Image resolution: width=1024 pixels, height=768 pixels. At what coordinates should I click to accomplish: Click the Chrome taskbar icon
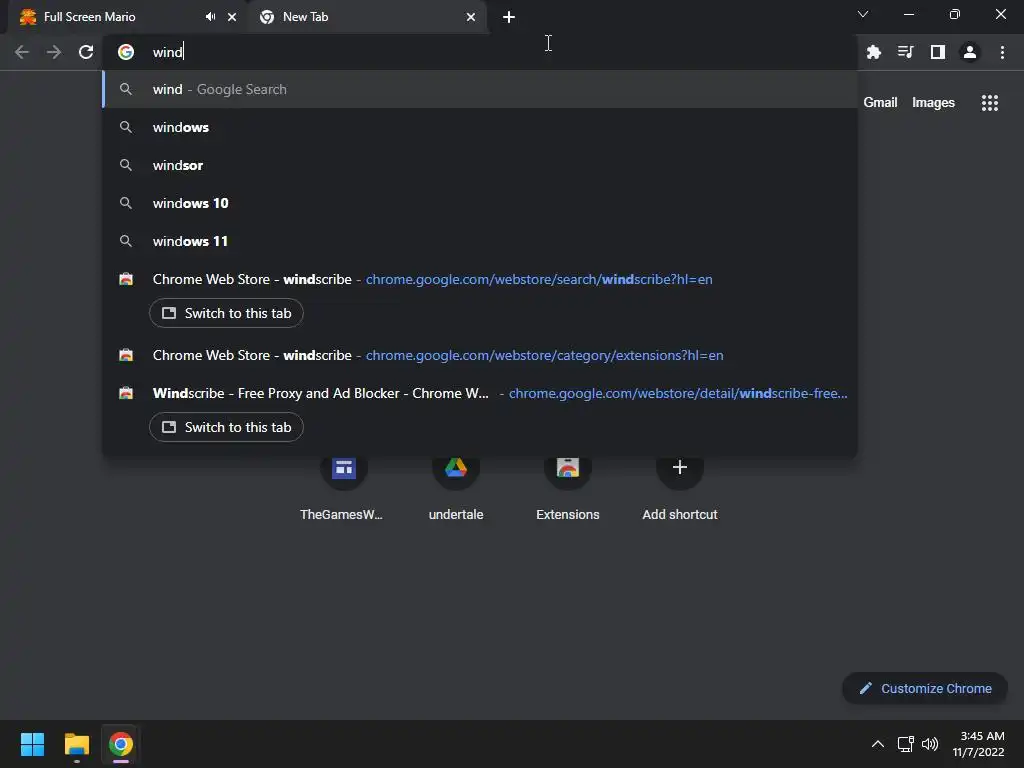121,744
